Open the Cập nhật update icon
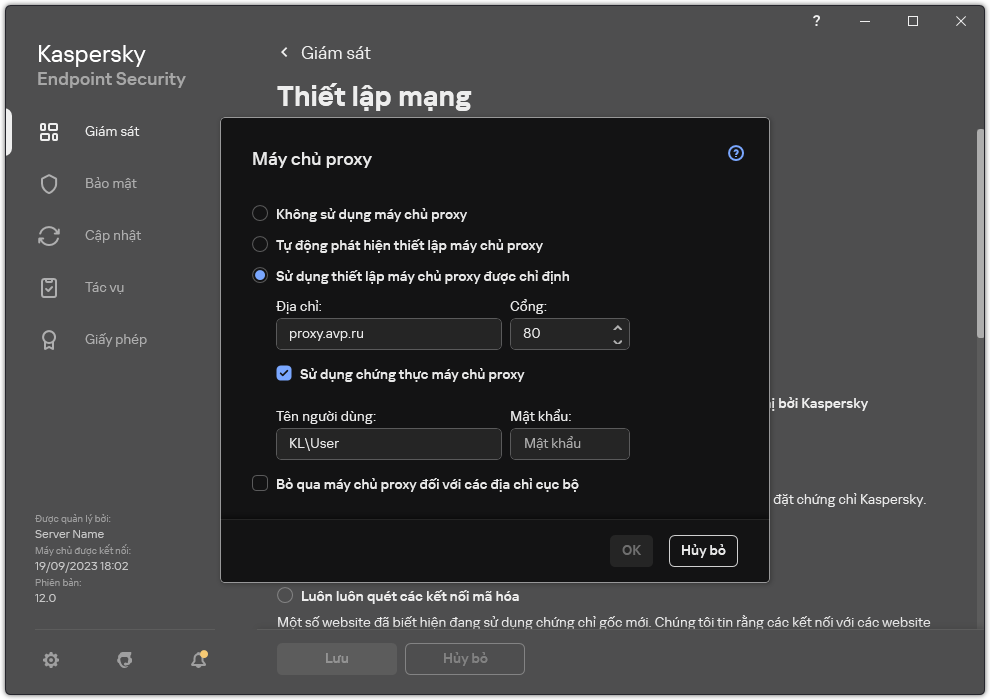 [48, 235]
